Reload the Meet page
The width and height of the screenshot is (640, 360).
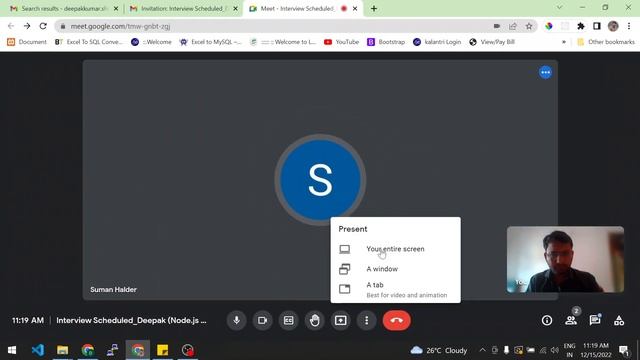[x=43, y=26]
